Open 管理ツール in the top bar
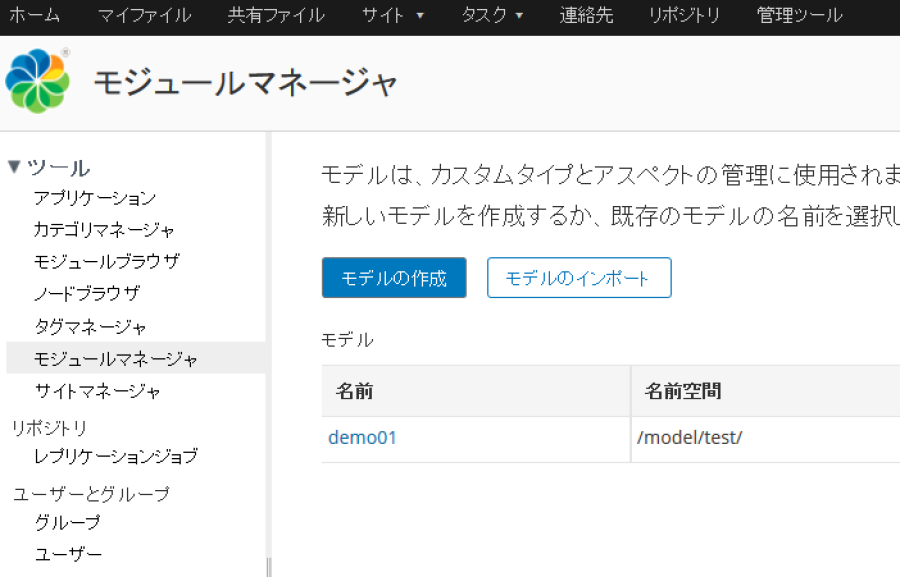Image resolution: width=900 pixels, height=577 pixels. pos(800,16)
